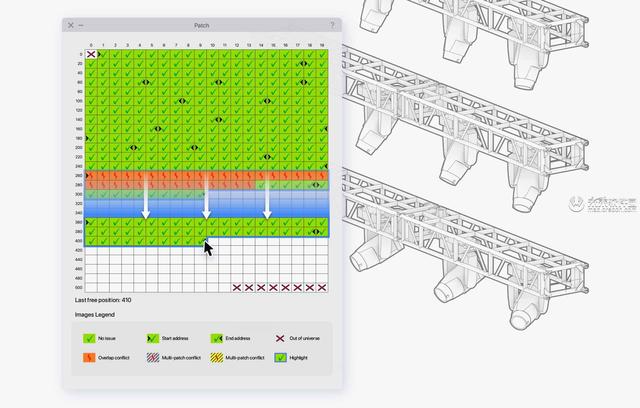Click the patch boundary marker between addresses 150 and 151

pos(219,120)
